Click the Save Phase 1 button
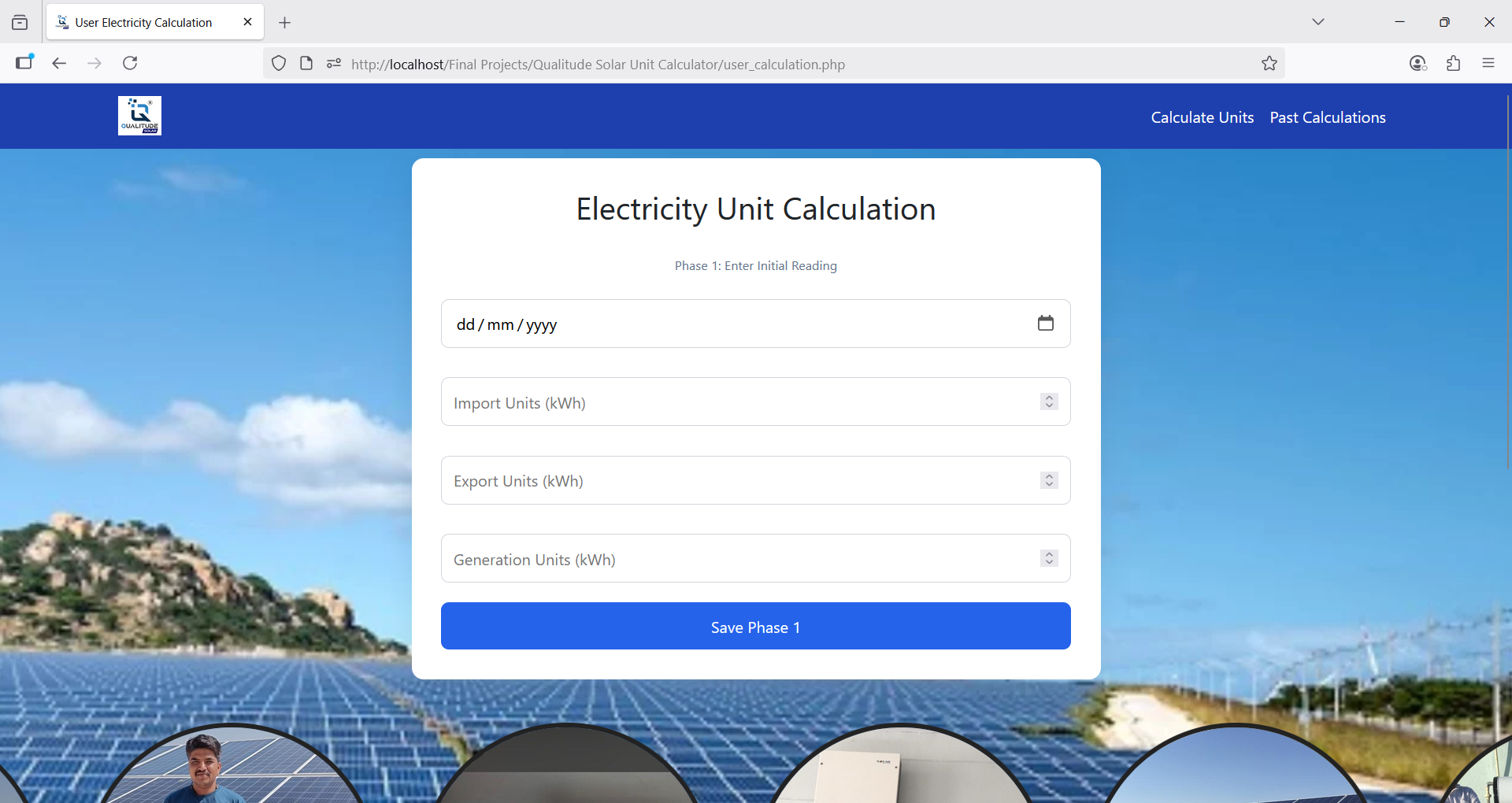 coord(755,626)
